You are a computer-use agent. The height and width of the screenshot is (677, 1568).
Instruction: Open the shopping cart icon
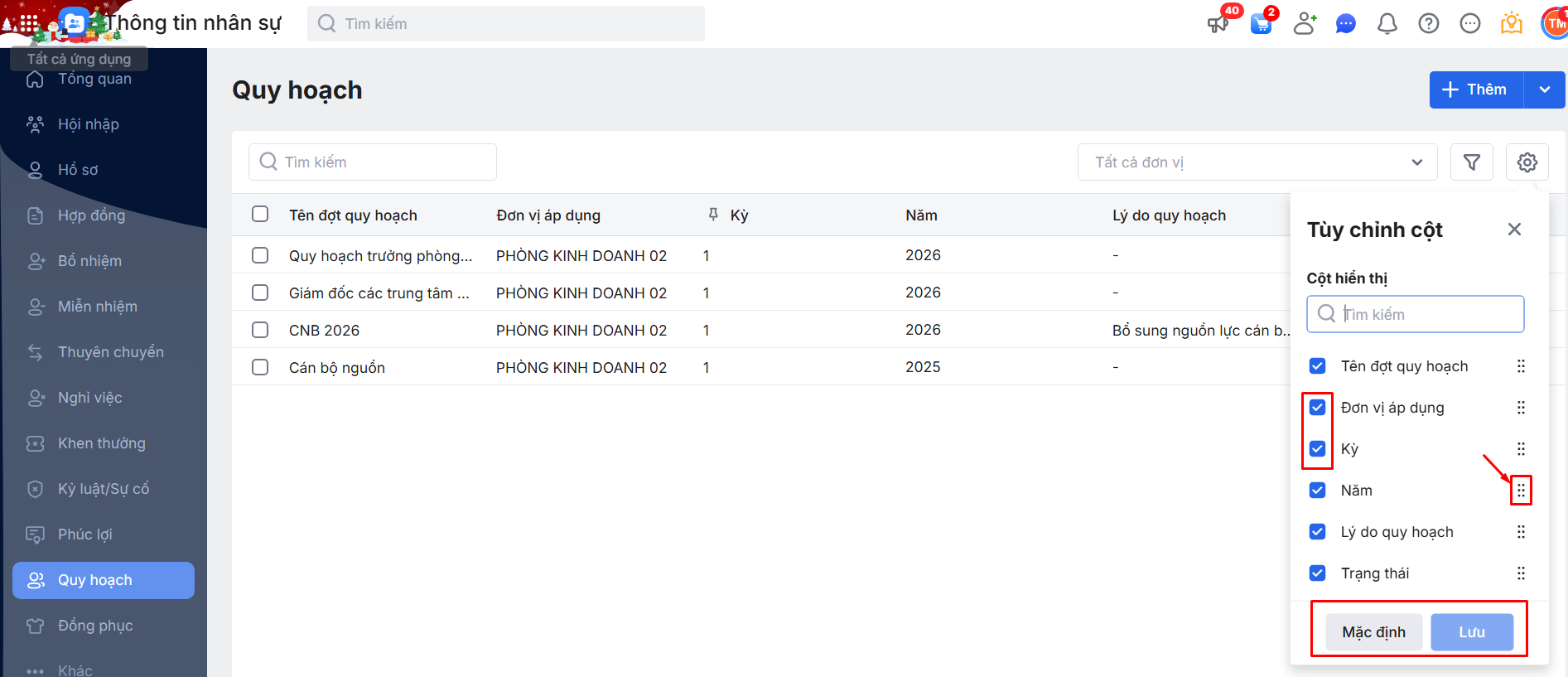pyautogui.click(x=1261, y=24)
